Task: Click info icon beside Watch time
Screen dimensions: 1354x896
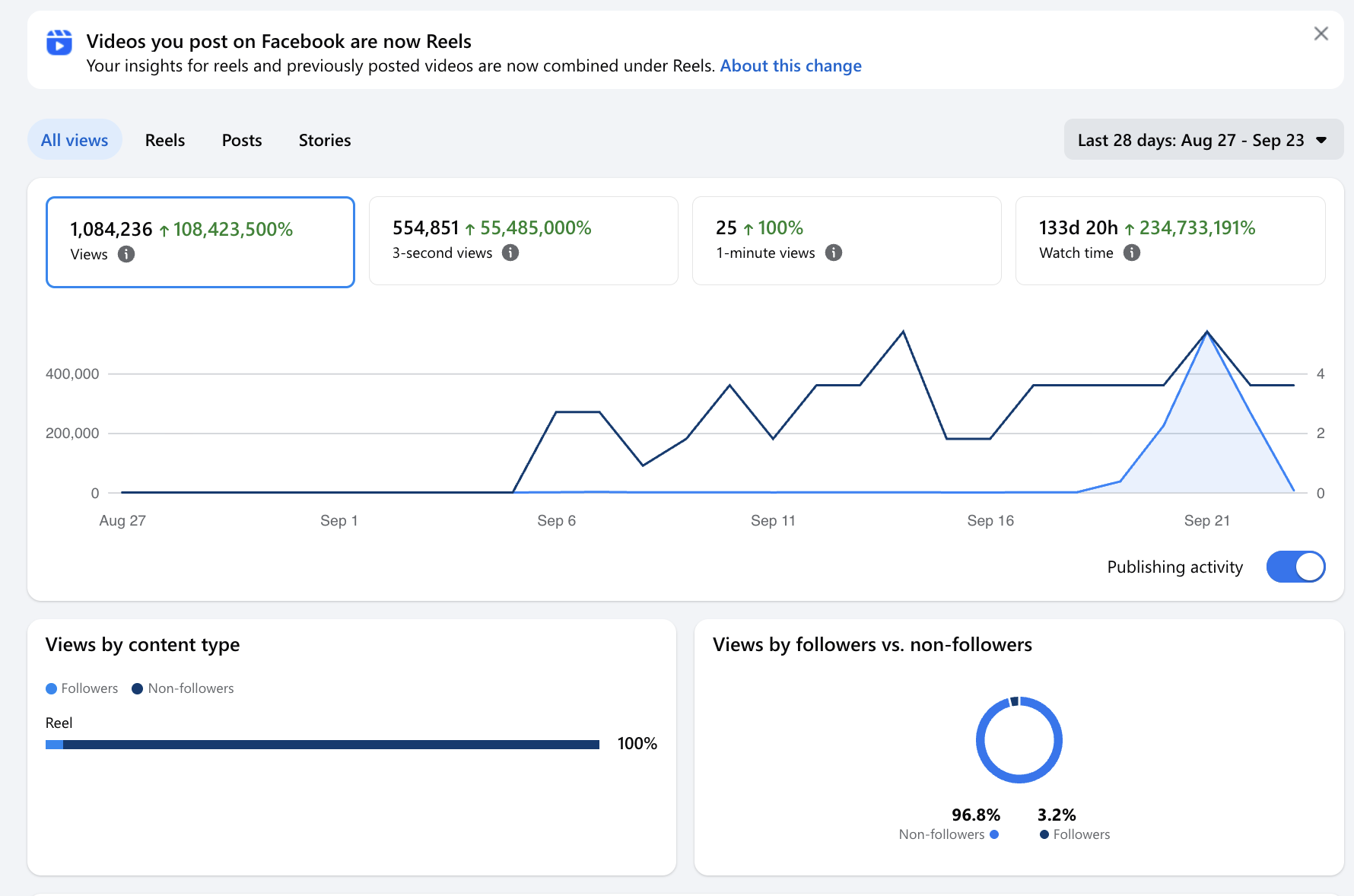Action: pos(1132,253)
